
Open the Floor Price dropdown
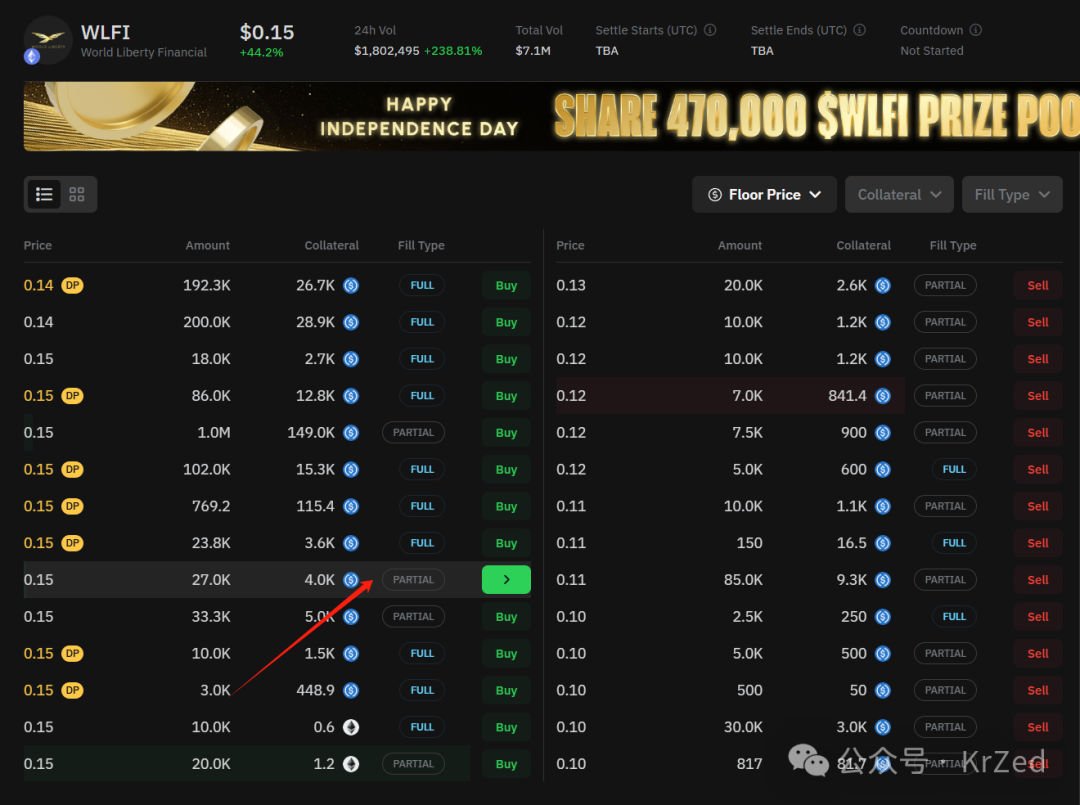click(x=764, y=194)
